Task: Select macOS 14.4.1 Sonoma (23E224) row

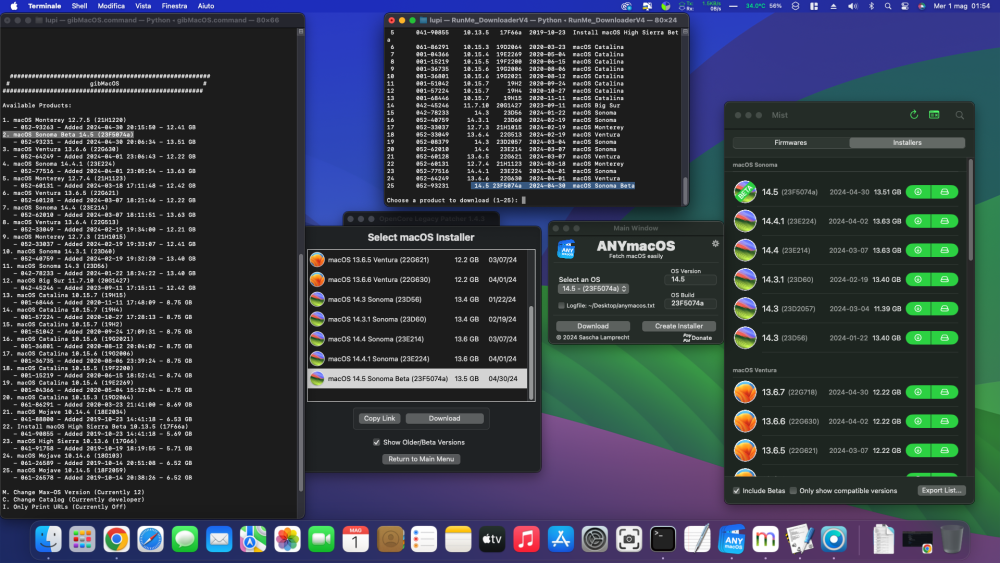Action: (x=418, y=359)
